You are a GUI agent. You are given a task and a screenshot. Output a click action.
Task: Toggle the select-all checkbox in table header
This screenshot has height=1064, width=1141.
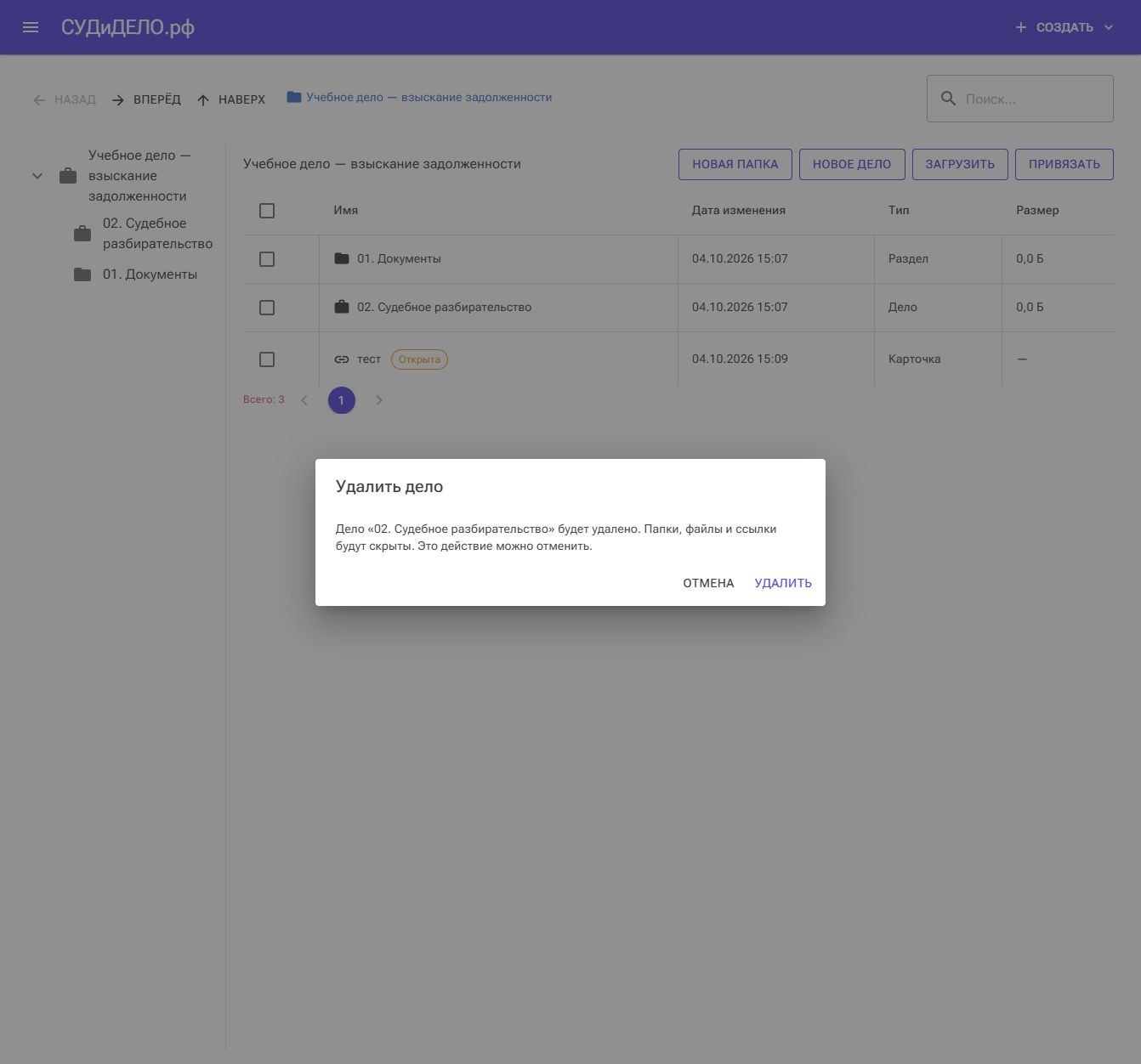(267, 211)
